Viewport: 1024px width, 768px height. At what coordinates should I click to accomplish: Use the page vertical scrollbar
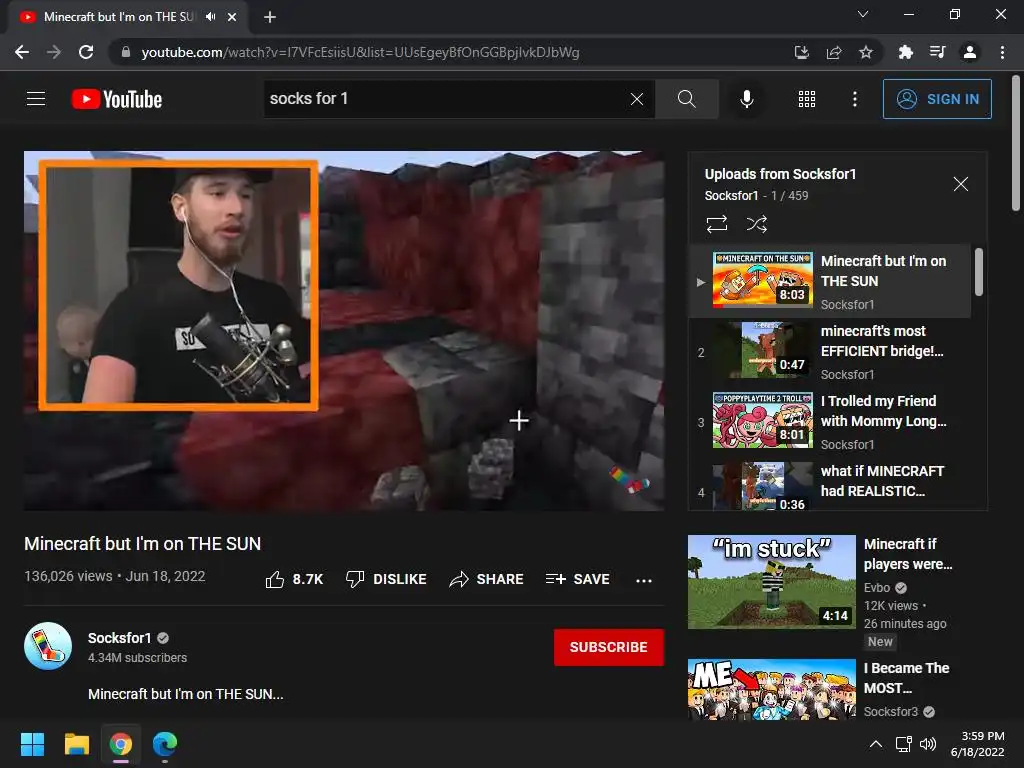(1016, 143)
